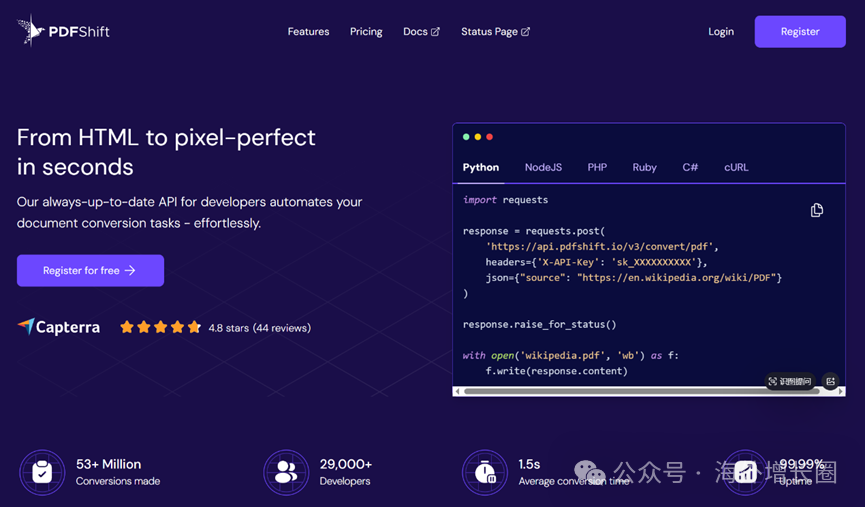Click the Developers people icon
The image size is (865, 507).
(x=286, y=472)
